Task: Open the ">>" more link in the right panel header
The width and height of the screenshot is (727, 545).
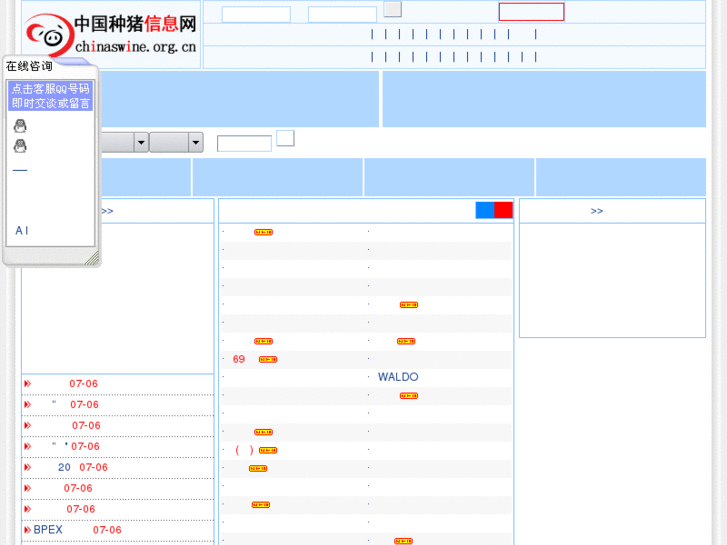Action: [x=597, y=211]
